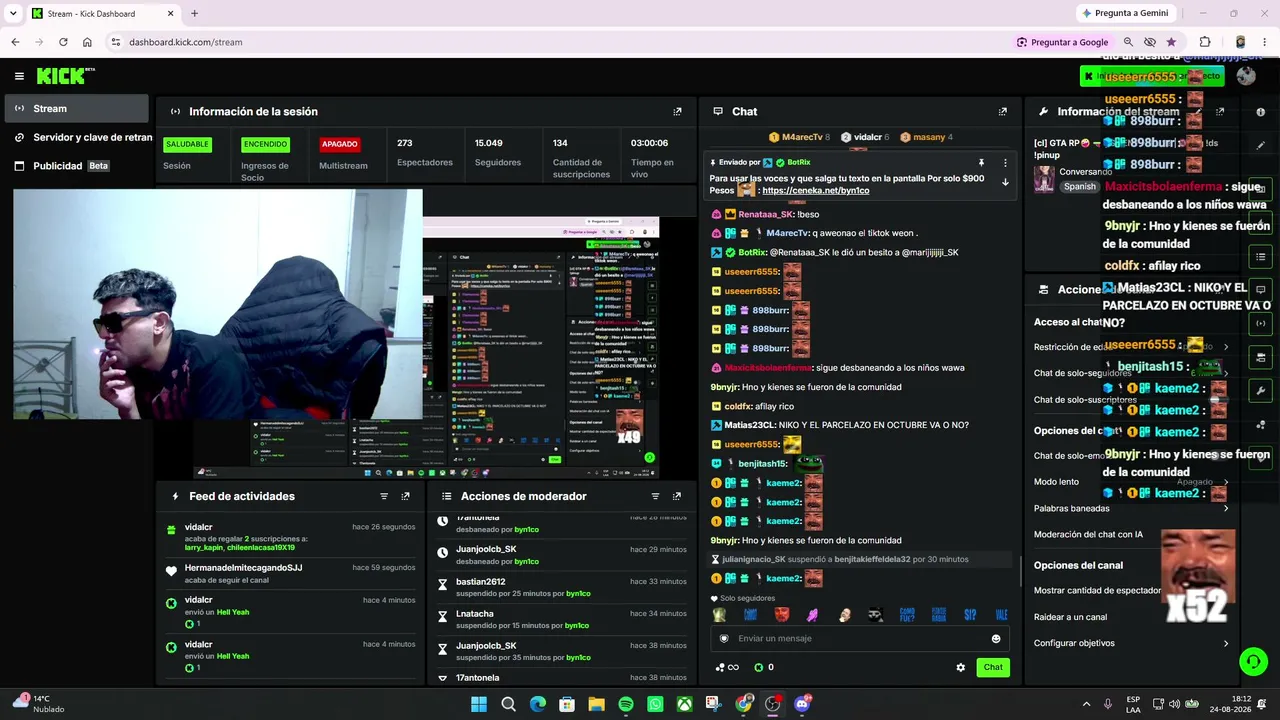
Task: Click the browser address bar
Action: click(x=560, y=42)
